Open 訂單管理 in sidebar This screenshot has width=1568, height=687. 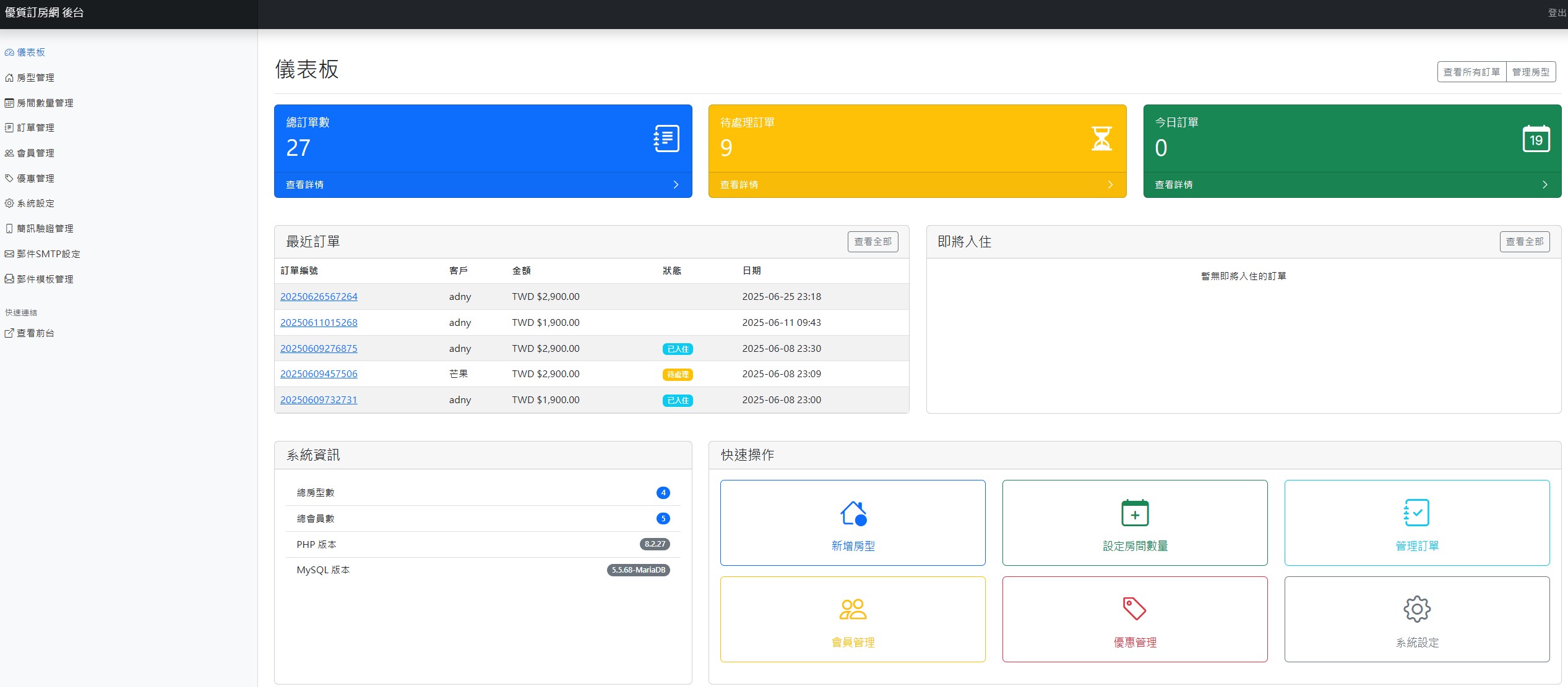(35, 128)
